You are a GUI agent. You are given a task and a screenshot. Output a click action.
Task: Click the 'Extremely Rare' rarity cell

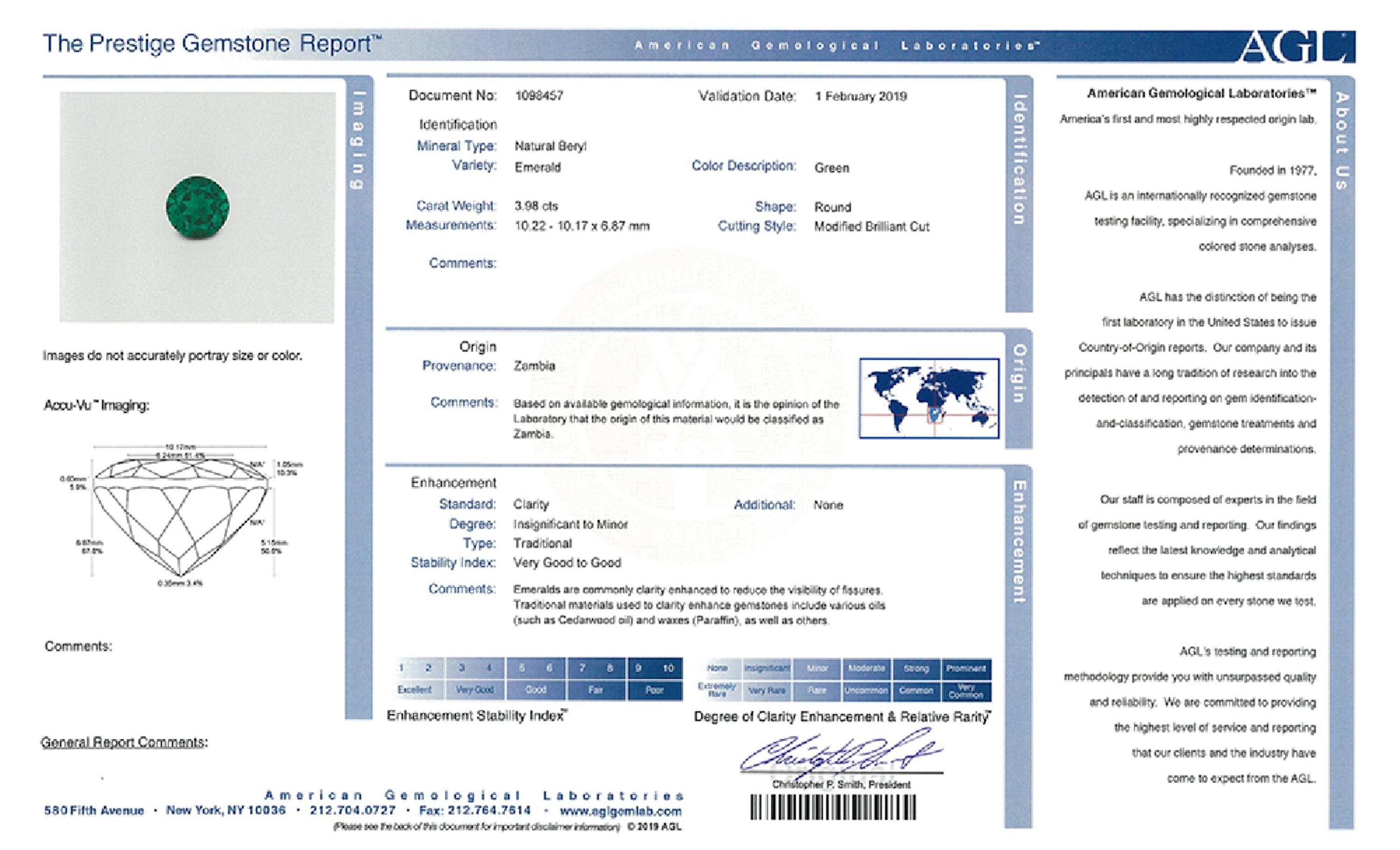(717, 690)
